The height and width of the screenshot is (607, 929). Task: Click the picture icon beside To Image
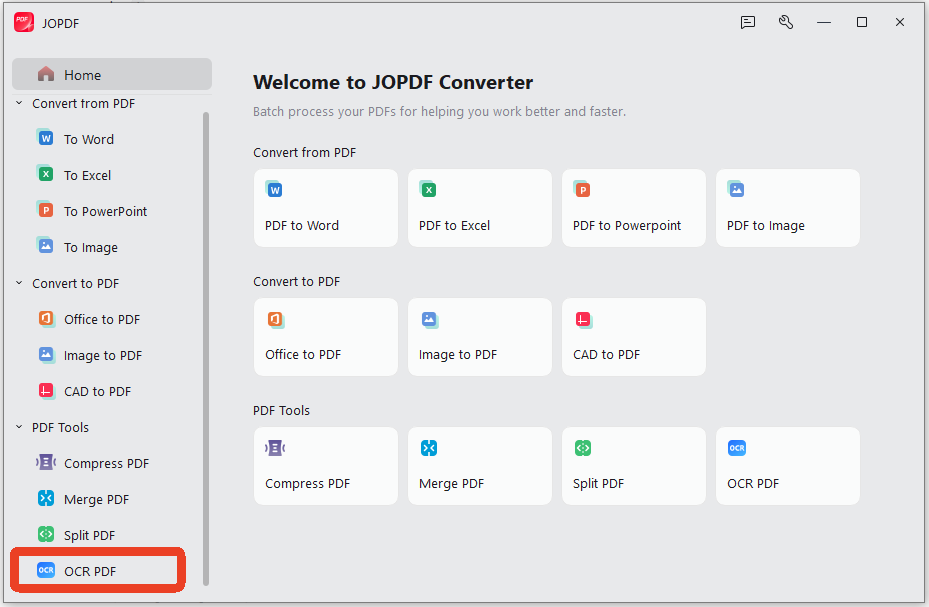[46, 246]
